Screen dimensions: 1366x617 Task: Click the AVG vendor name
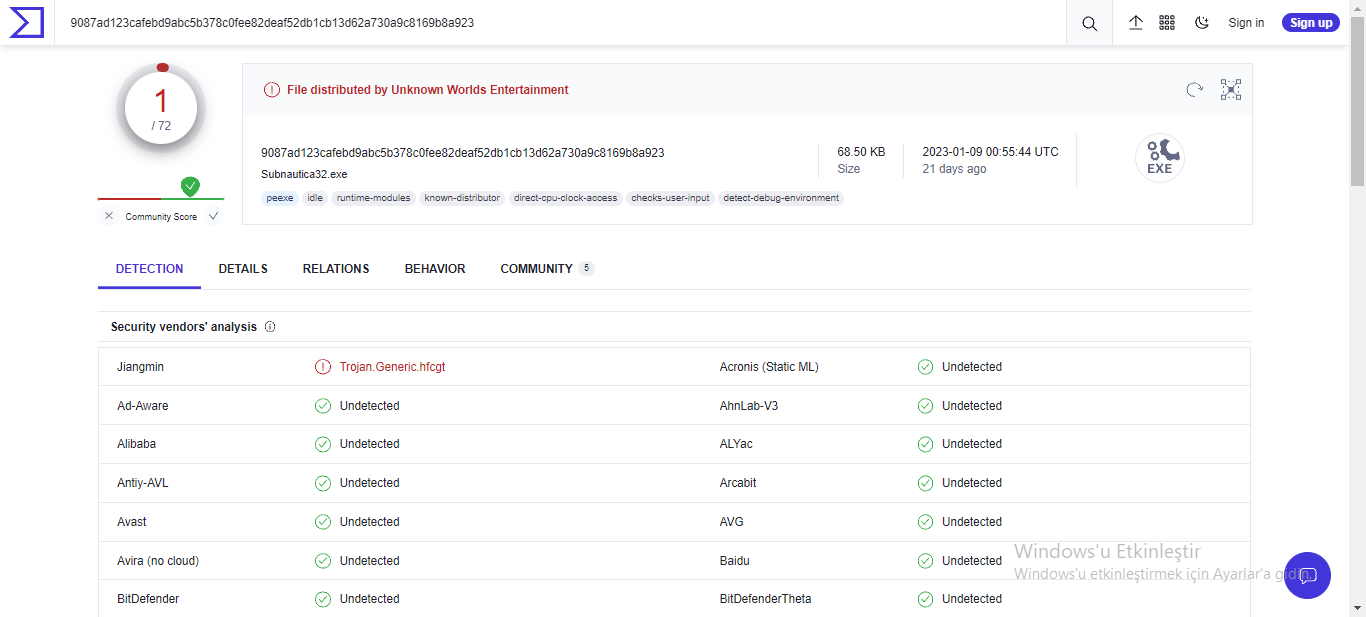pos(732,522)
